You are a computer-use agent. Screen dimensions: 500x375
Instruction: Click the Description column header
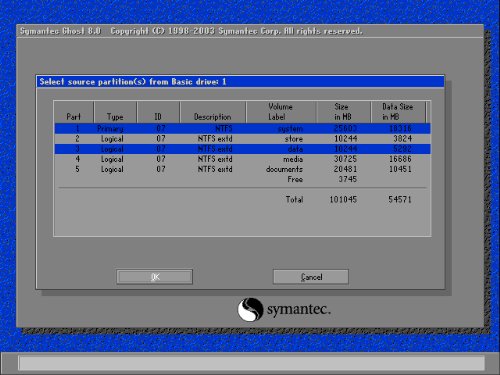(x=213, y=112)
